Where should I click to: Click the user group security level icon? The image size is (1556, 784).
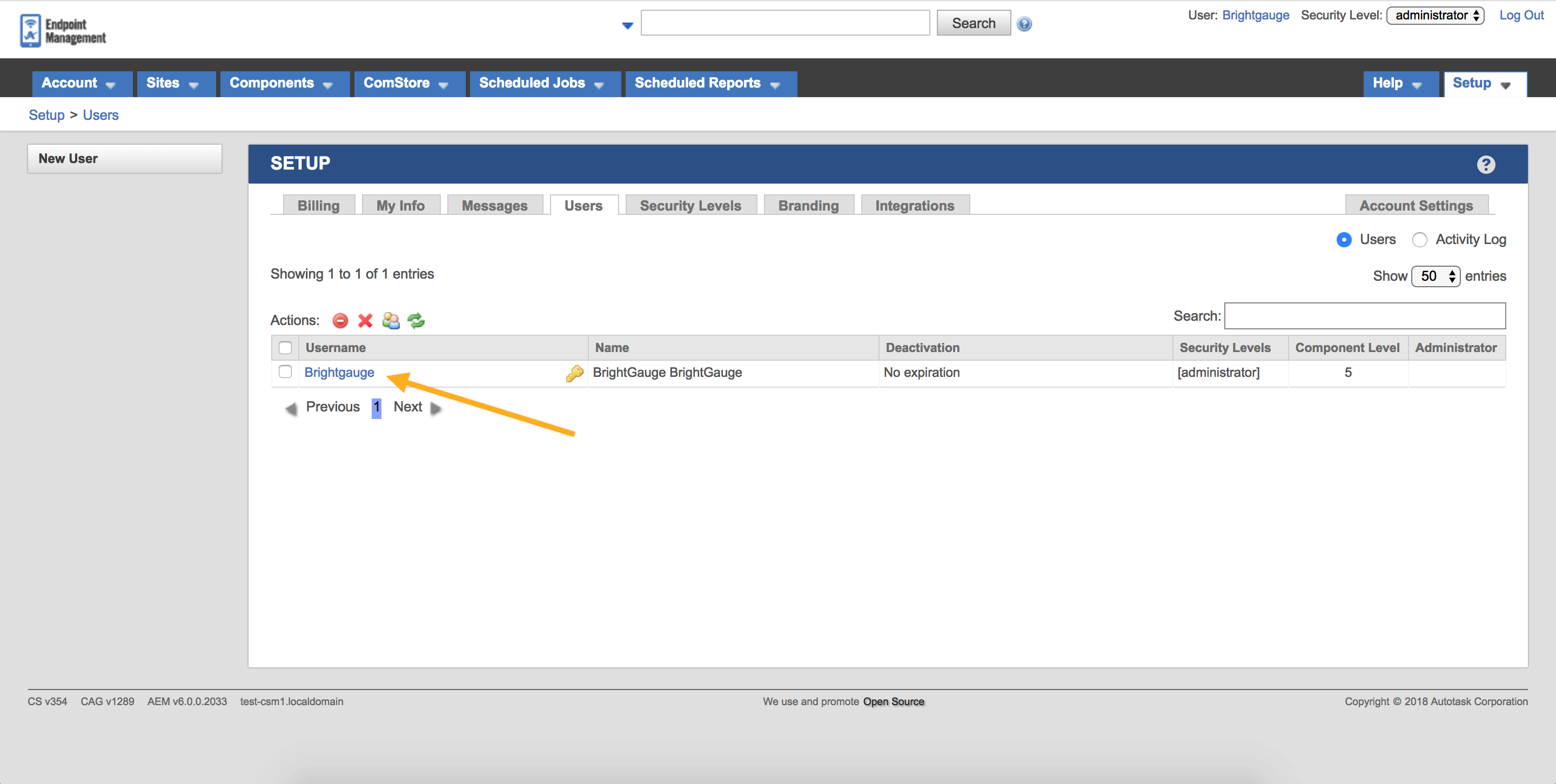391,321
